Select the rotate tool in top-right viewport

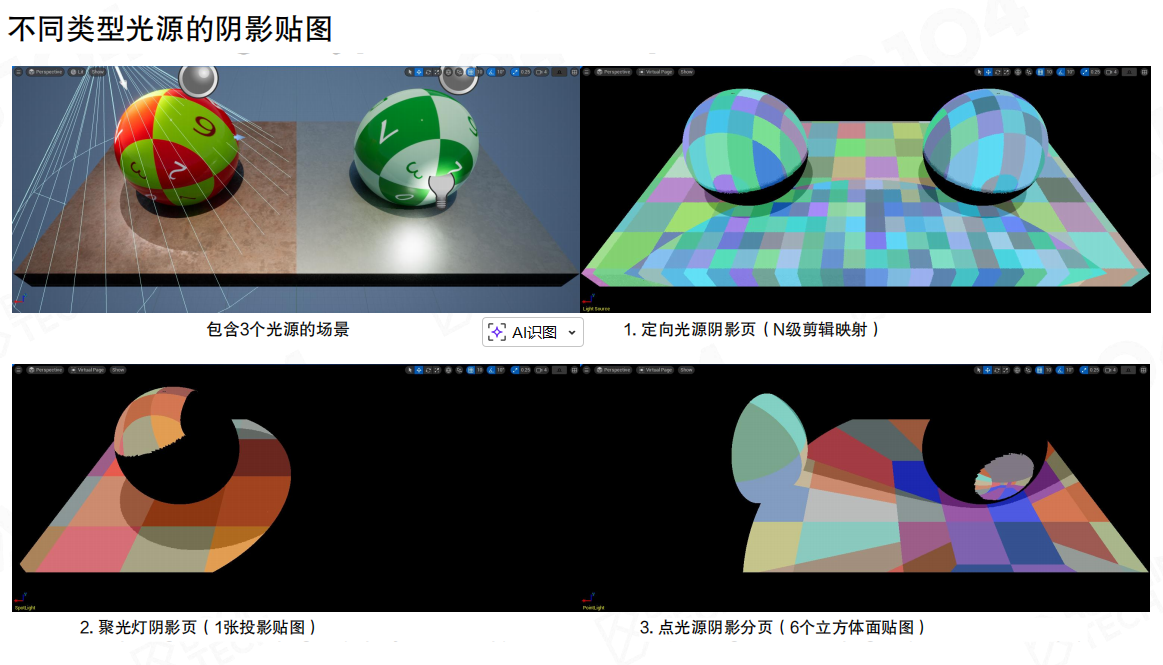point(997,72)
